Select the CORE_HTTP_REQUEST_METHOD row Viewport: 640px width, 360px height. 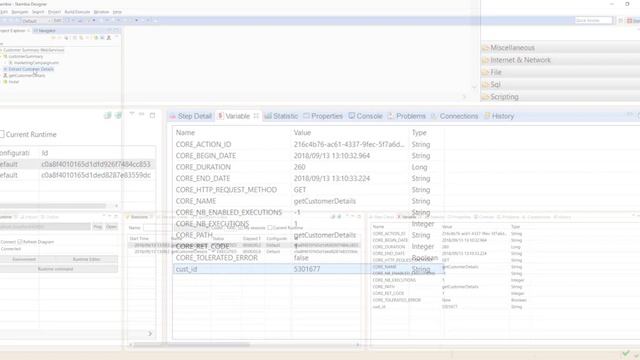(308, 190)
